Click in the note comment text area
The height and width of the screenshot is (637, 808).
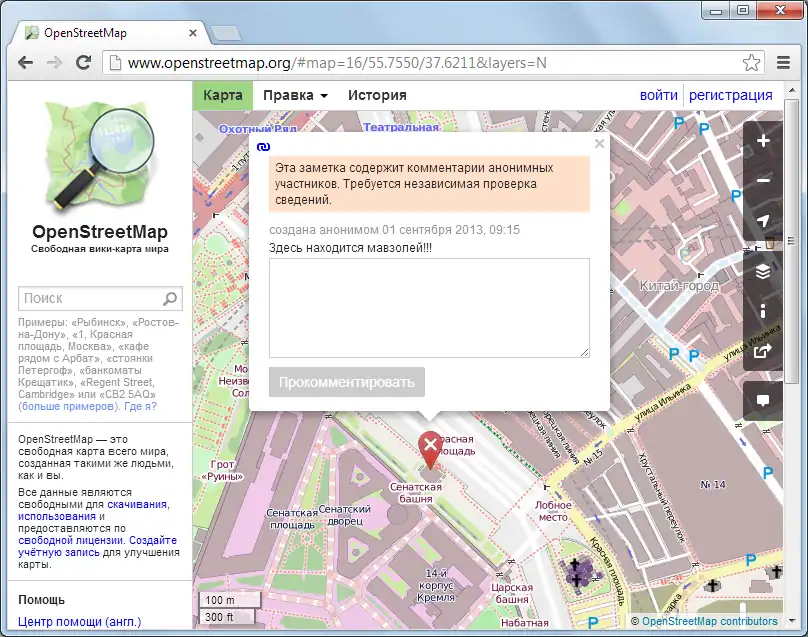click(429, 307)
